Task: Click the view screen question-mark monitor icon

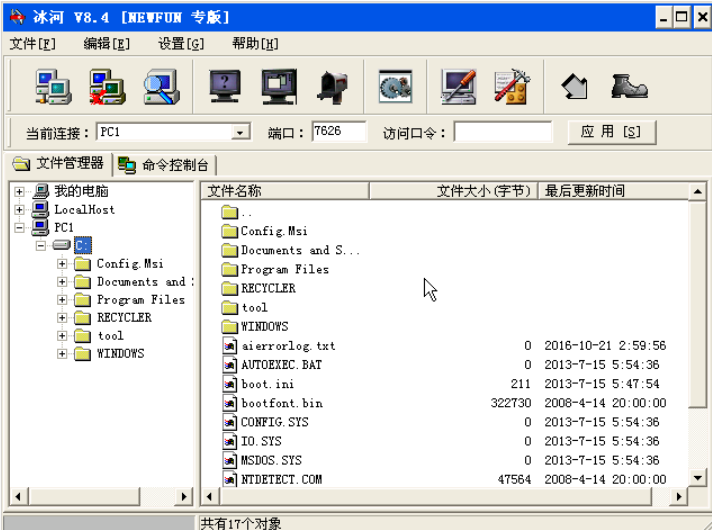Action: tap(225, 87)
